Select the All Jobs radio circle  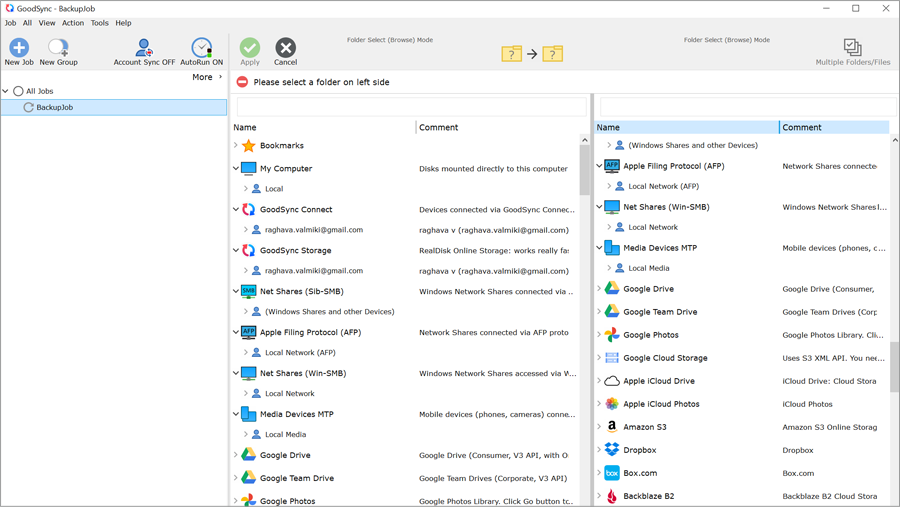tap(18, 91)
